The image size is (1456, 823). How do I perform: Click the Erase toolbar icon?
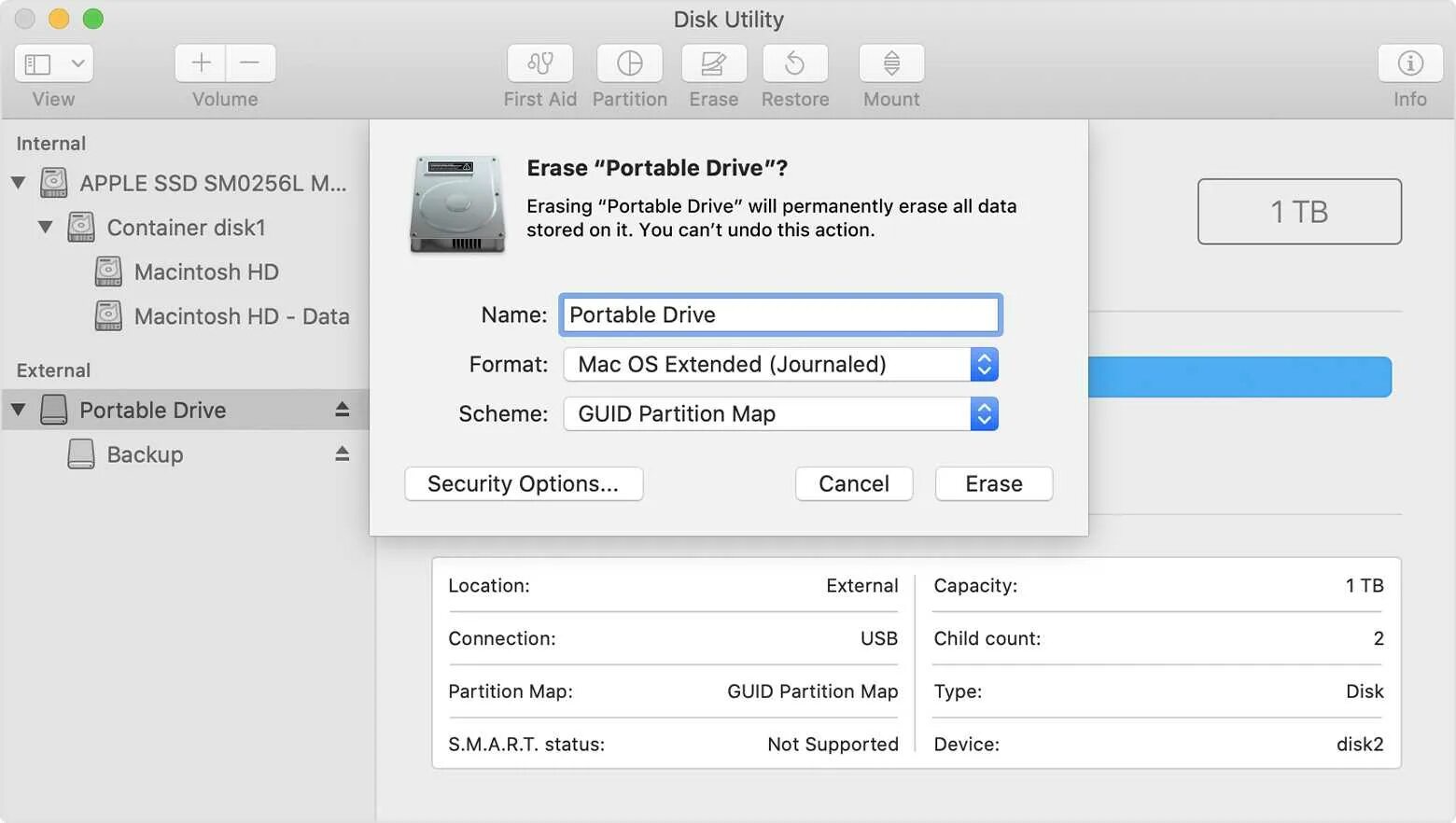point(713,63)
